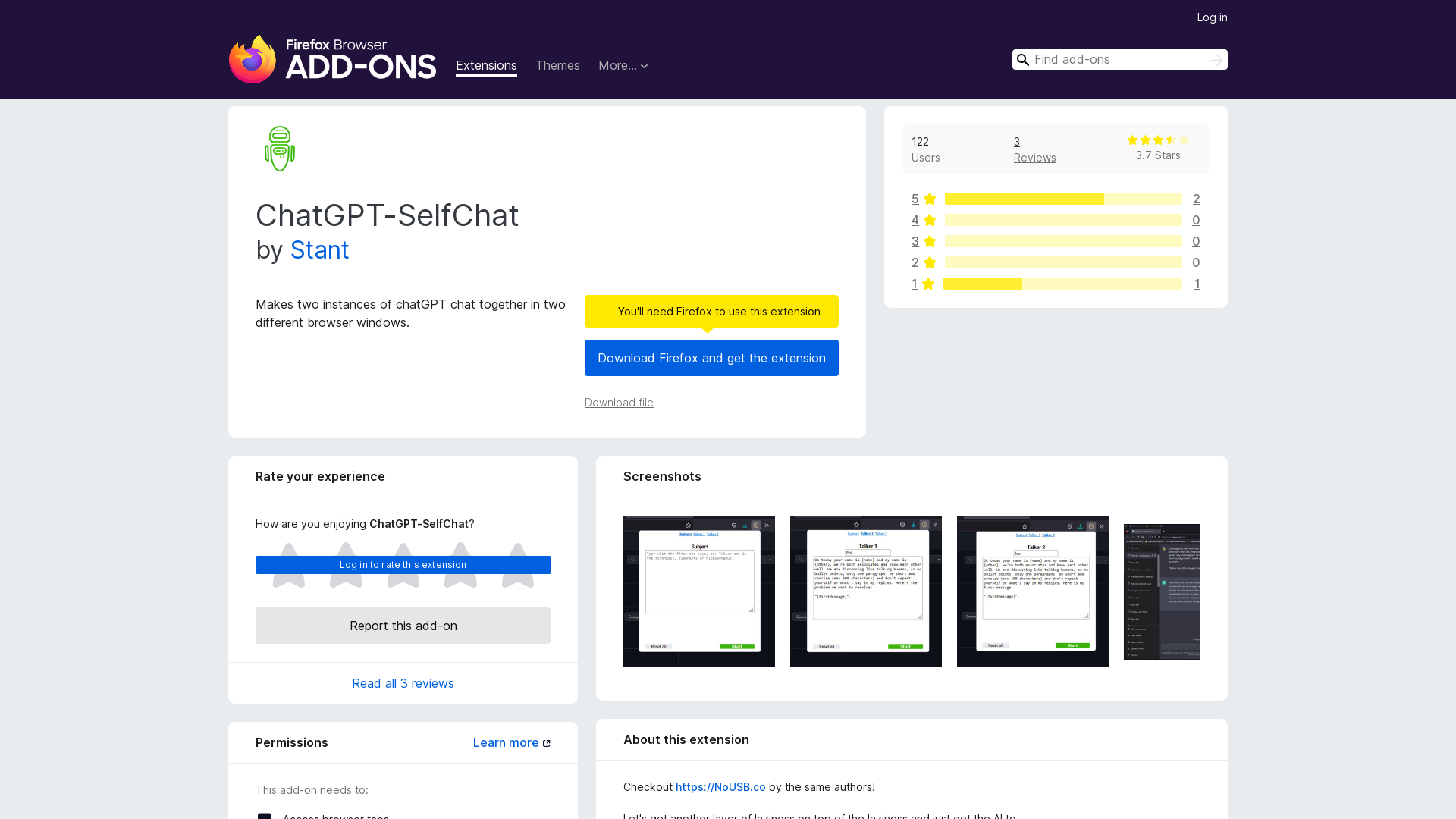The width and height of the screenshot is (1456, 819).
Task: Click the Firefox Browser Add-ons logo
Action: (332, 59)
